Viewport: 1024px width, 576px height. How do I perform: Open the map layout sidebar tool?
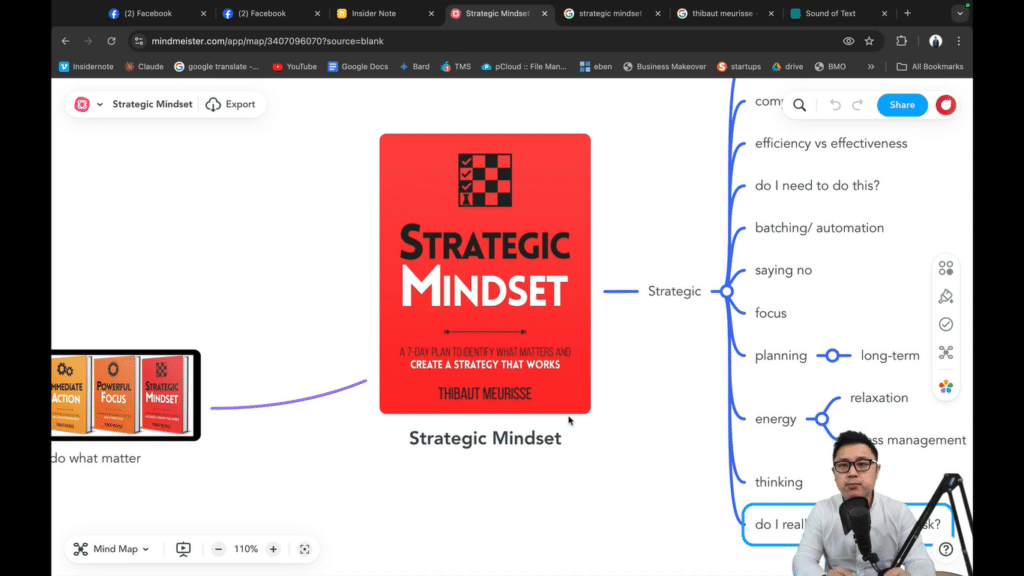pyautogui.click(x=946, y=353)
